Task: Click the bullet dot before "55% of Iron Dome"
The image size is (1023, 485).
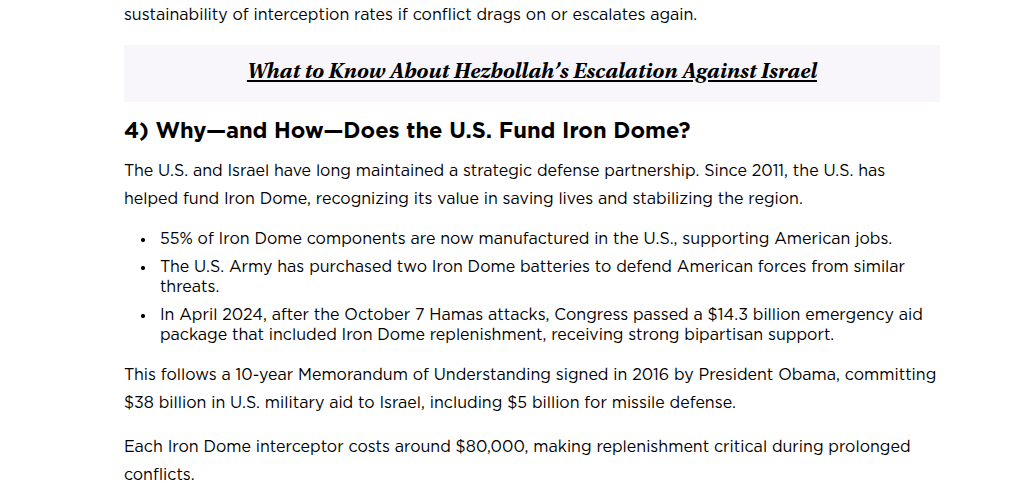Action: (143, 240)
